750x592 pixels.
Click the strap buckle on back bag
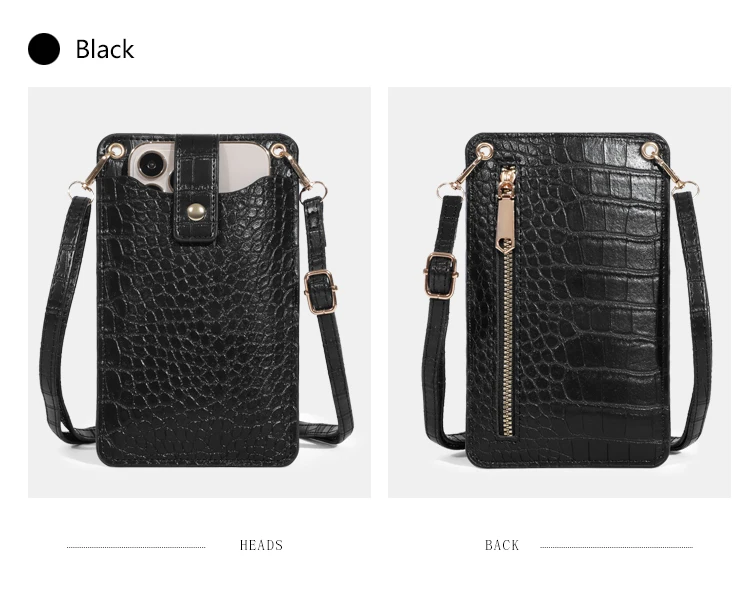pos(441,275)
